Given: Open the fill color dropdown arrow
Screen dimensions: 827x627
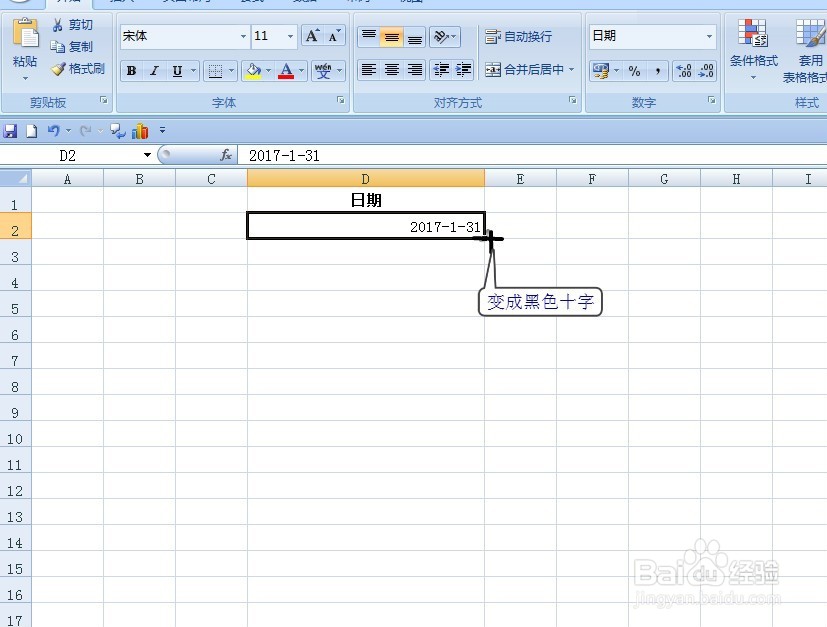Looking at the screenshot, I should (268, 71).
